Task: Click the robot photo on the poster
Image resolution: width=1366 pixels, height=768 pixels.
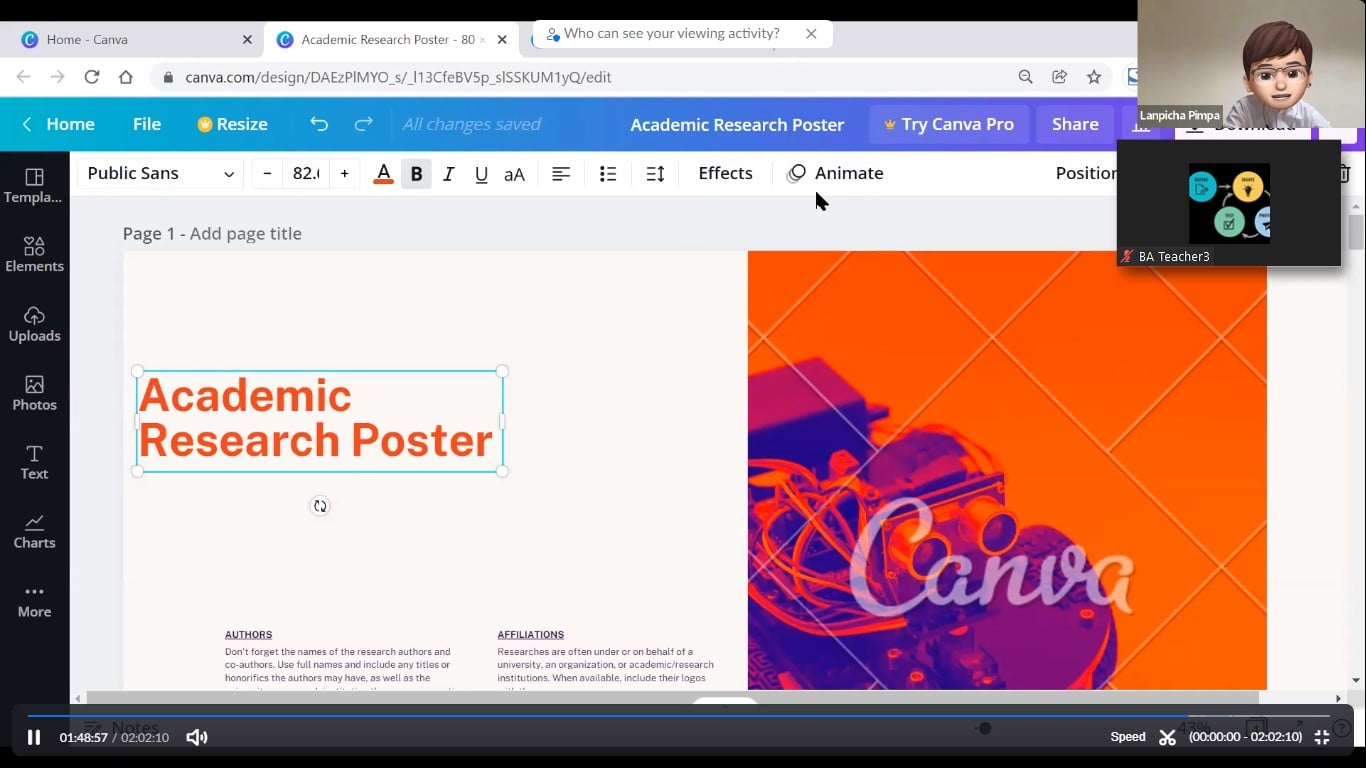Action: tap(1007, 470)
